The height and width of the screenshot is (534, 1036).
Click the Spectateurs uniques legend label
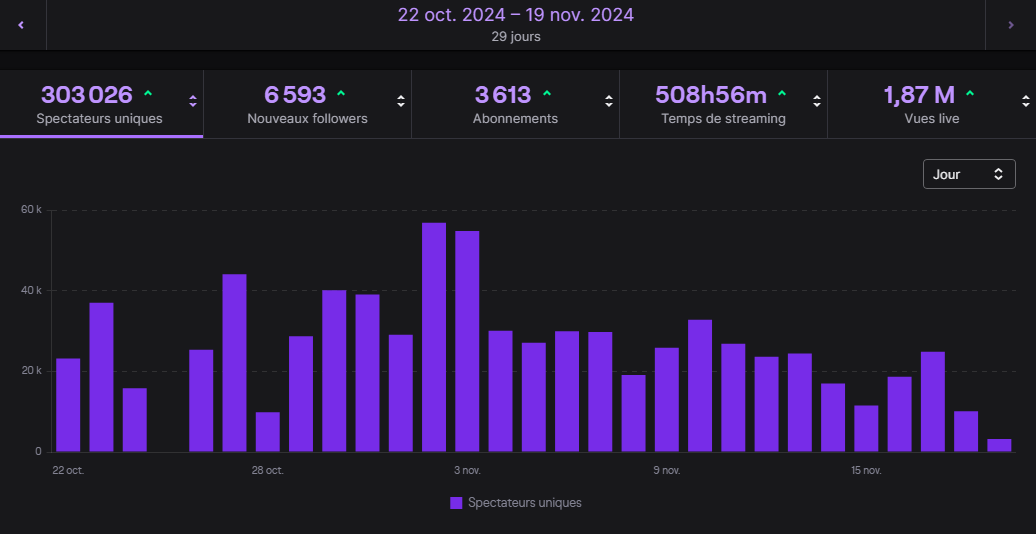click(525, 503)
